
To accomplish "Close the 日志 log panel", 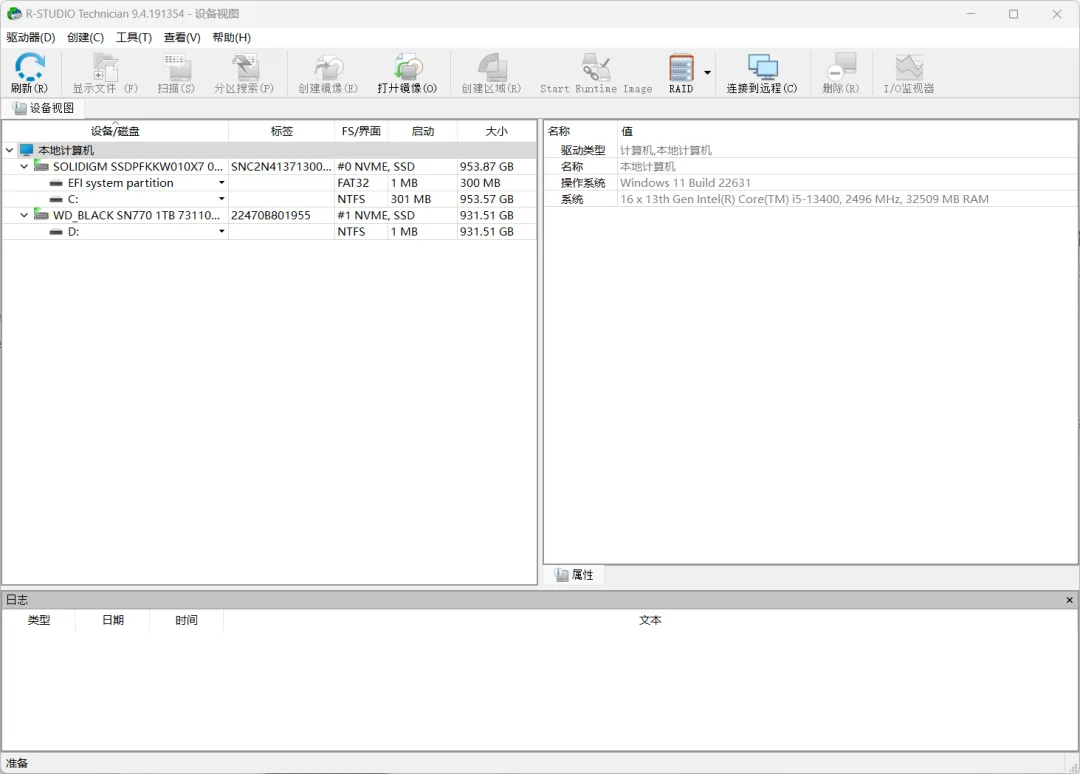I will pos(1069,599).
